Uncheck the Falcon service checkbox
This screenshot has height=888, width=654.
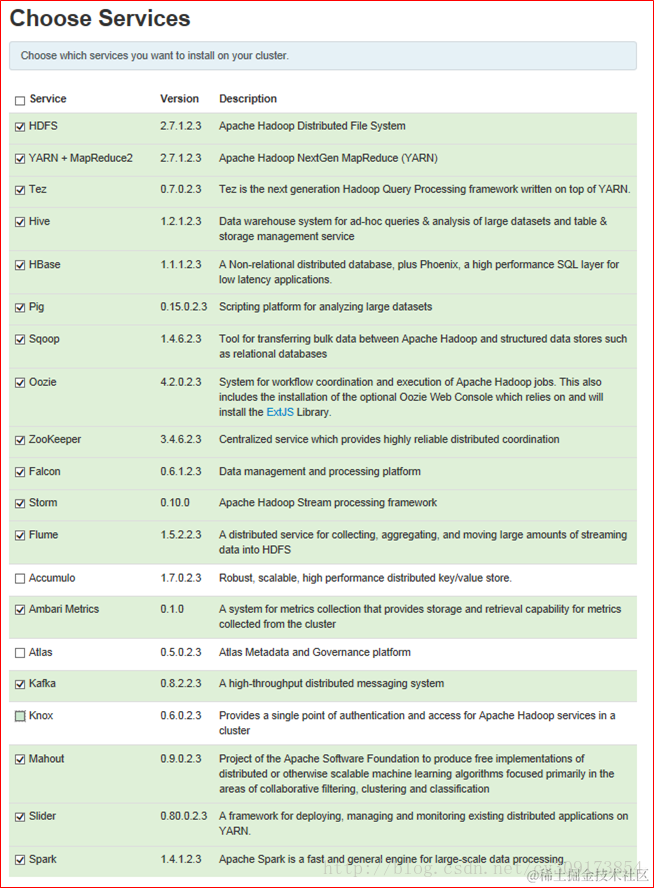20,472
